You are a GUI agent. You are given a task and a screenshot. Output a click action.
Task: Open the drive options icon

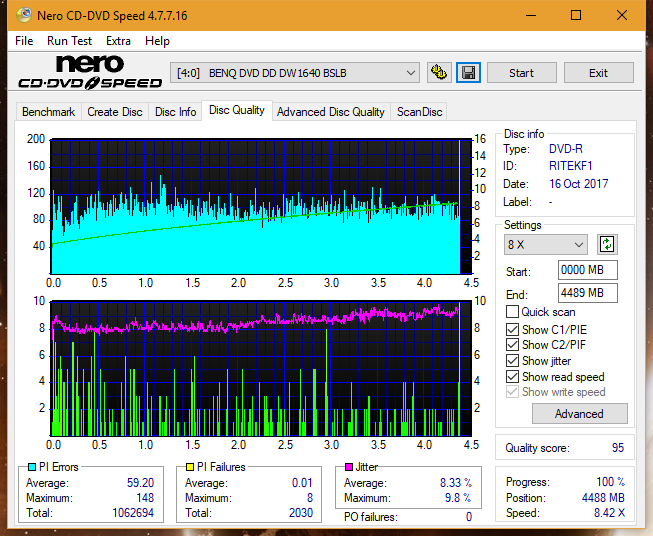[x=439, y=73]
